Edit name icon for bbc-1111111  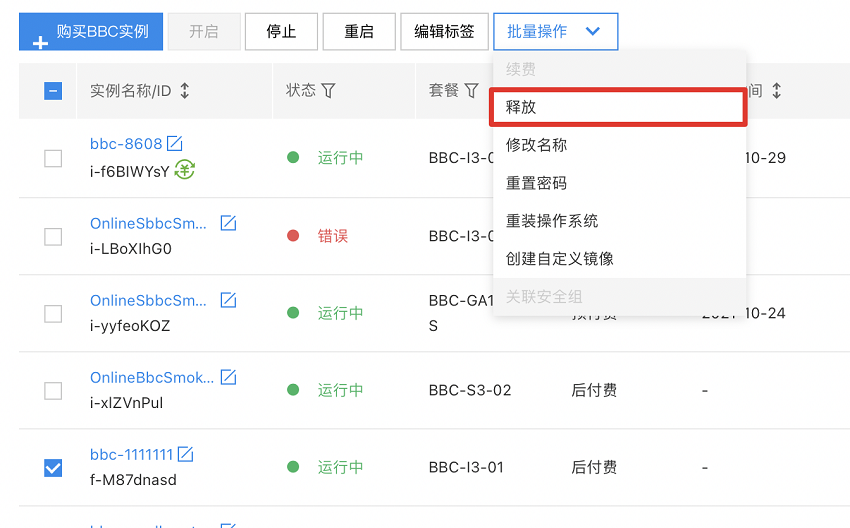pyautogui.click(x=185, y=454)
